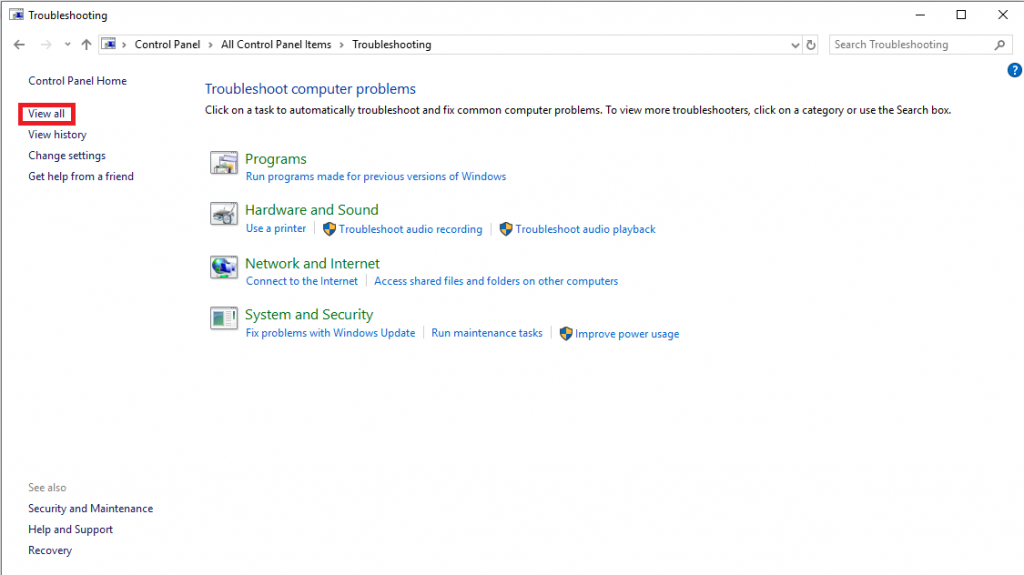Image resolution: width=1024 pixels, height=575 pixels.
Task: Click the Network and Internet globe icon
Action: click(224, 267)
